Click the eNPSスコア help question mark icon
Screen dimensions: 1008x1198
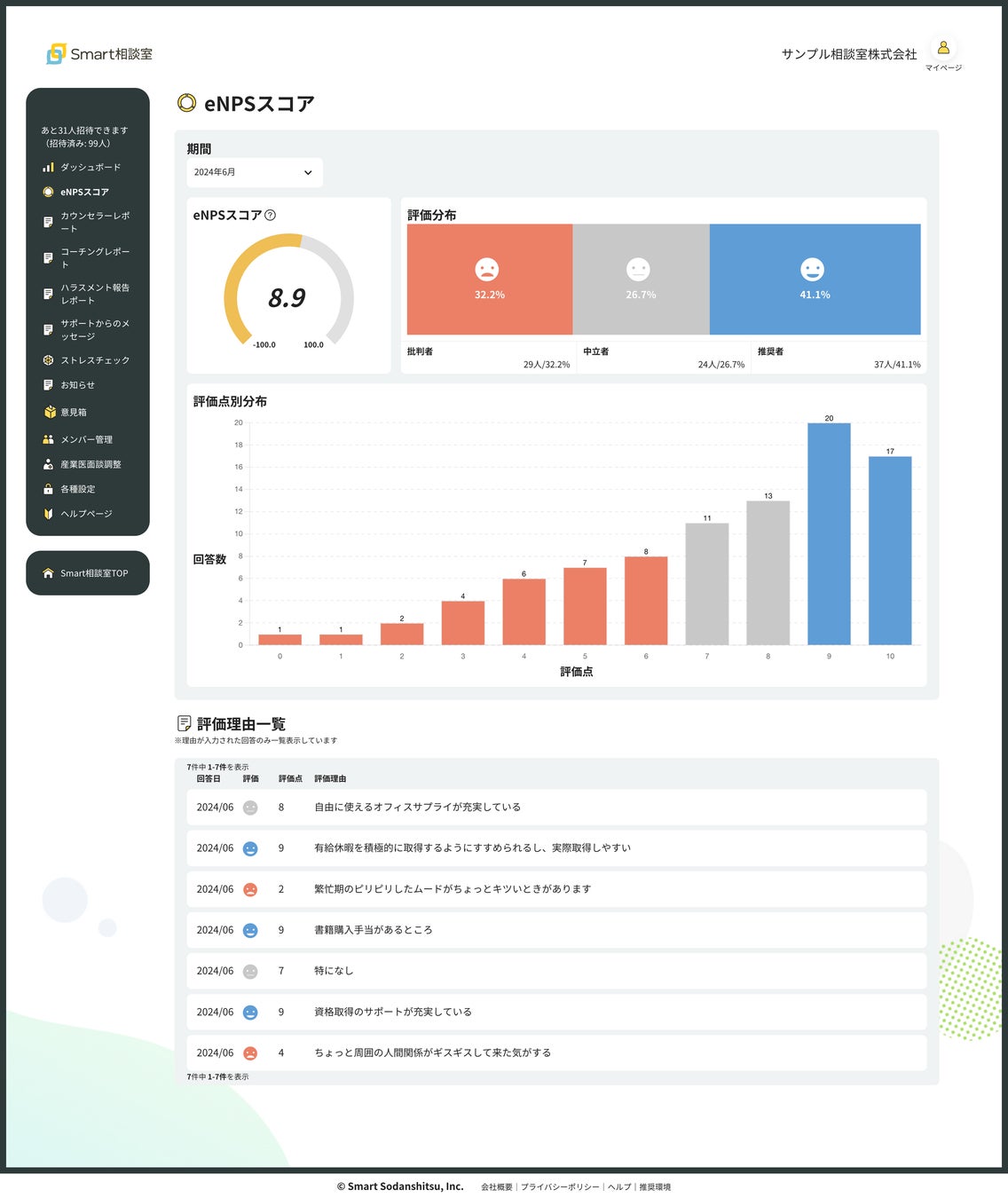coord(271,215)
